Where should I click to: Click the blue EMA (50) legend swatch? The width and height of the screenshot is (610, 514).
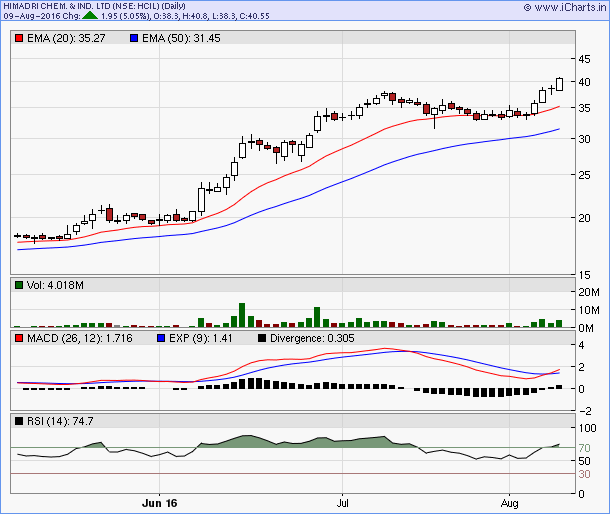coord(134,38)
